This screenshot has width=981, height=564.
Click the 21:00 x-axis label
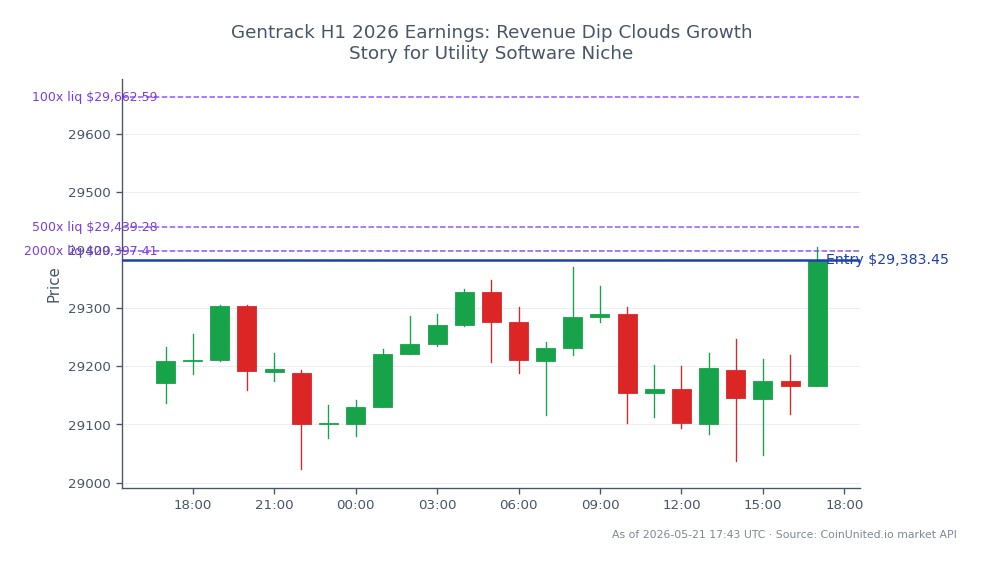tap(274, 505)
